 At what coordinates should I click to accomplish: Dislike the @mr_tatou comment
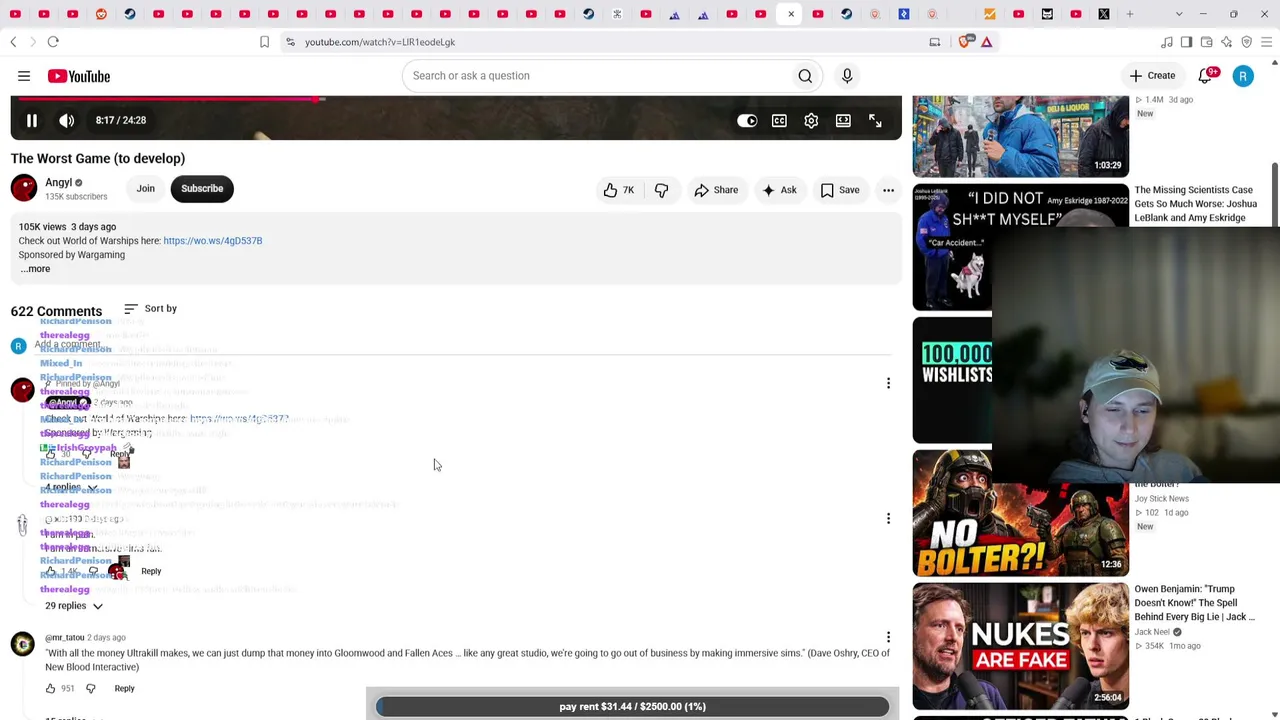point(90,688)
